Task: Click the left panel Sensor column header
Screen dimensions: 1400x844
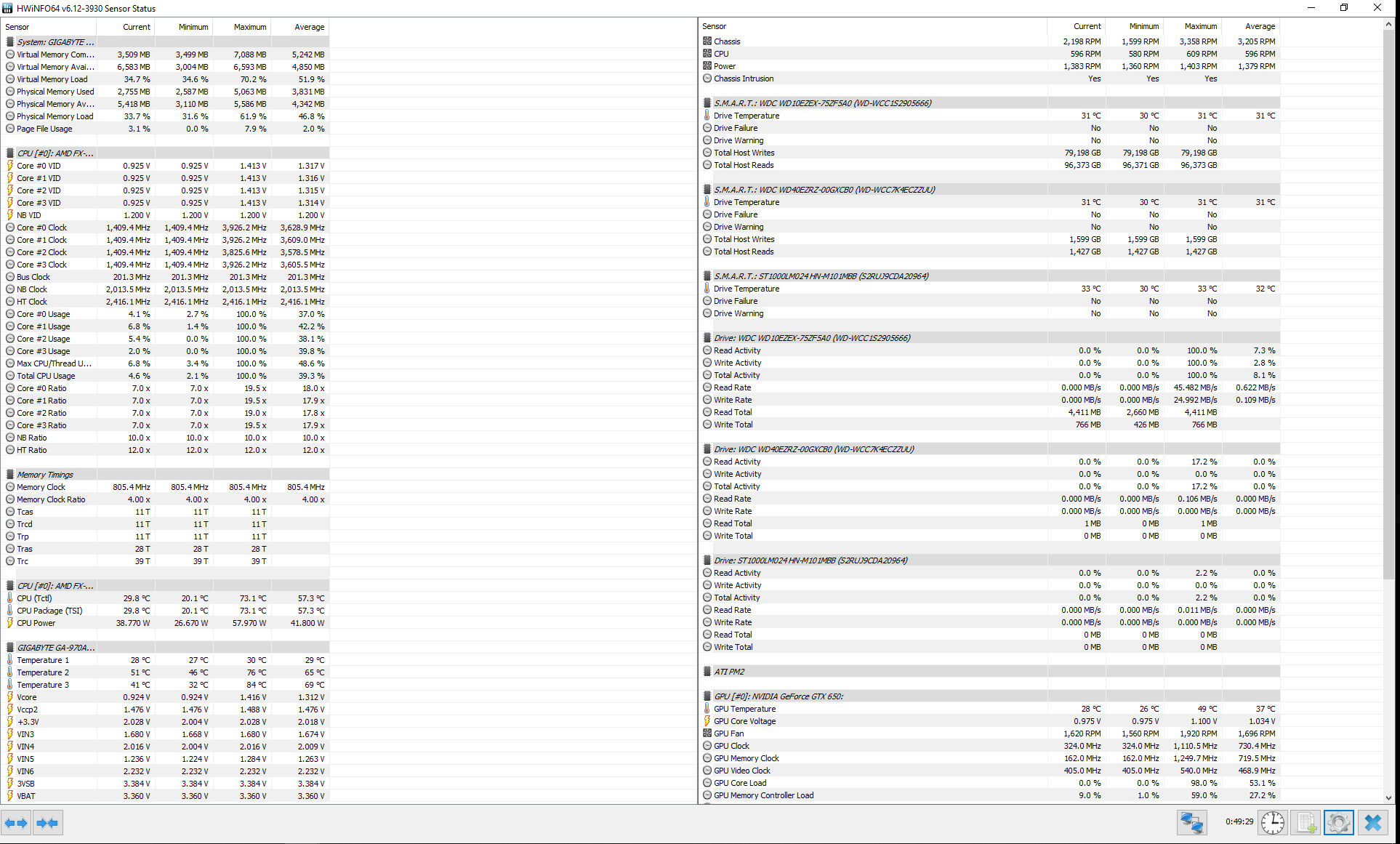Action: (x=17, y=27)
